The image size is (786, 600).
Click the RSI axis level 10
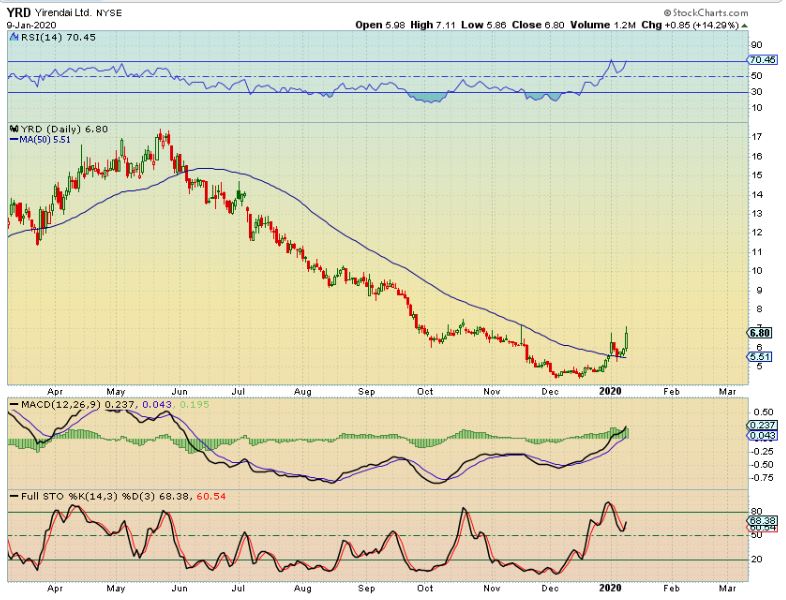pos(756,108)
